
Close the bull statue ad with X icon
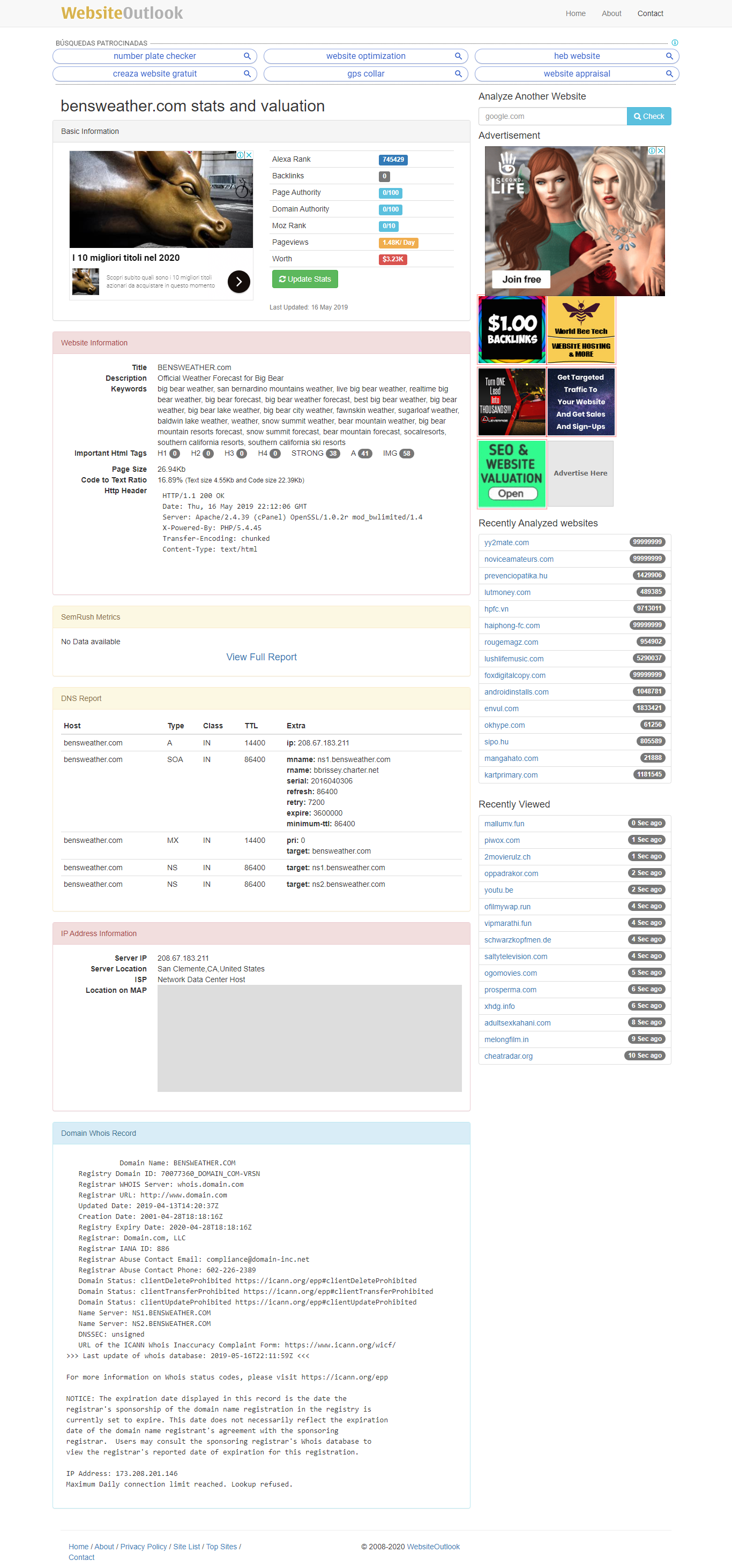click(x=249, y=155)
